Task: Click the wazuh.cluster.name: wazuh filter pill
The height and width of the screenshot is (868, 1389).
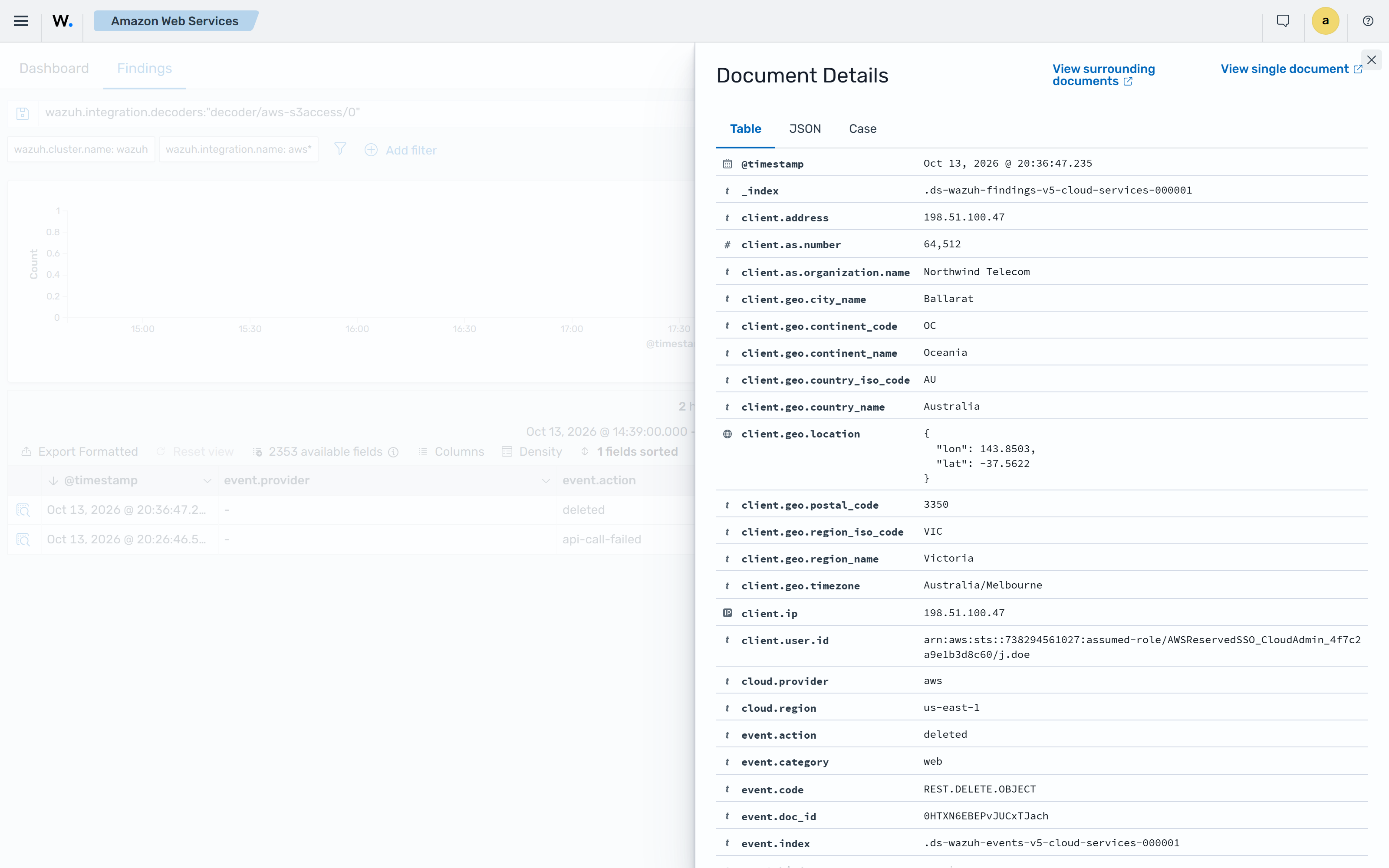Action: [x=81, y=149]
